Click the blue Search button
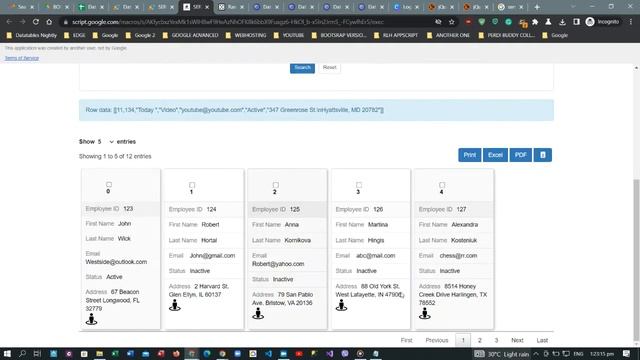The image size is (640, 360). (302, 68)
